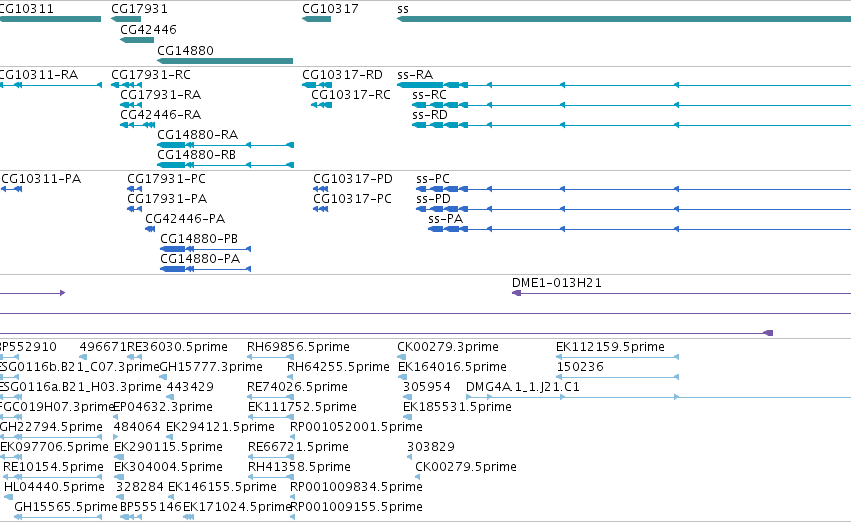851x522 pixels.
Task: Select protein CG10317-PD label
Action: tap(353, 179)
